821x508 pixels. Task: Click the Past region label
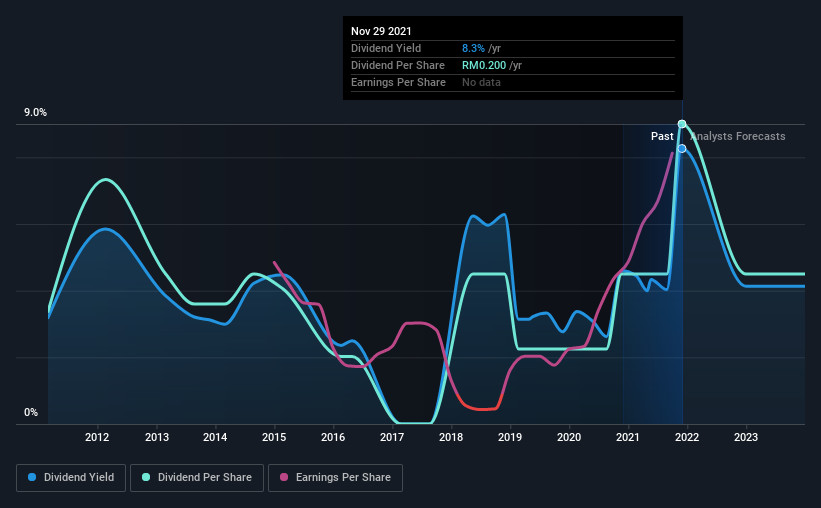tap(662, 136)
